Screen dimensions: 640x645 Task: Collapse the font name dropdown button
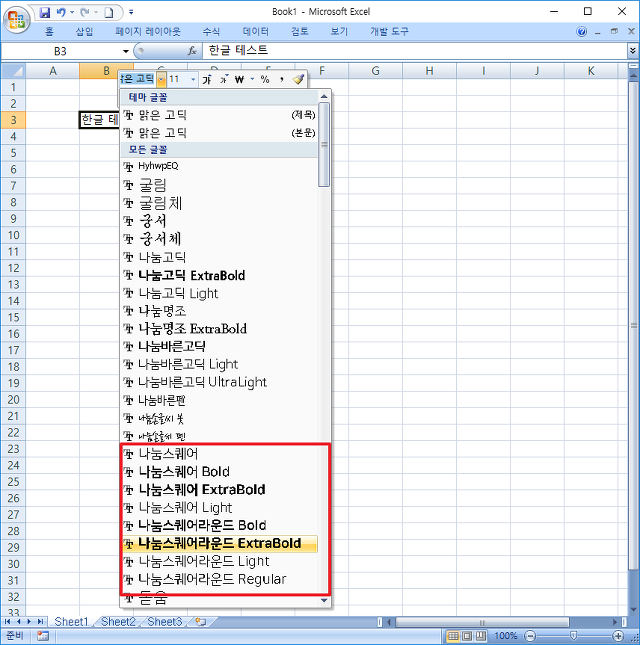click(162, 79)
